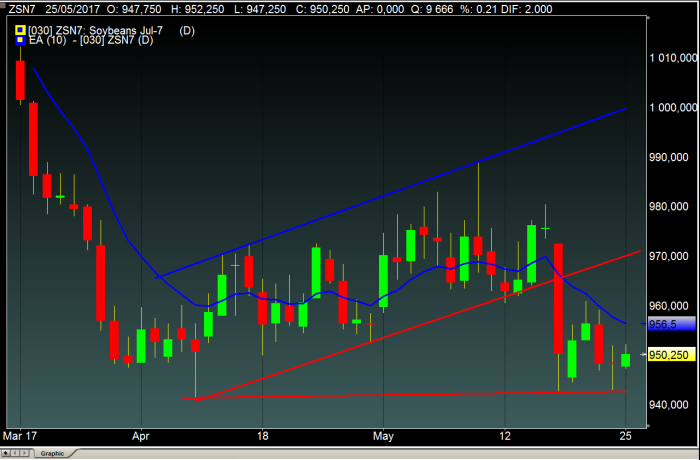Click the 'EA (10) - [030] ZSN7 (D)' legend text
The height and width of the screenshot is (460, 700).
(91, 40)
